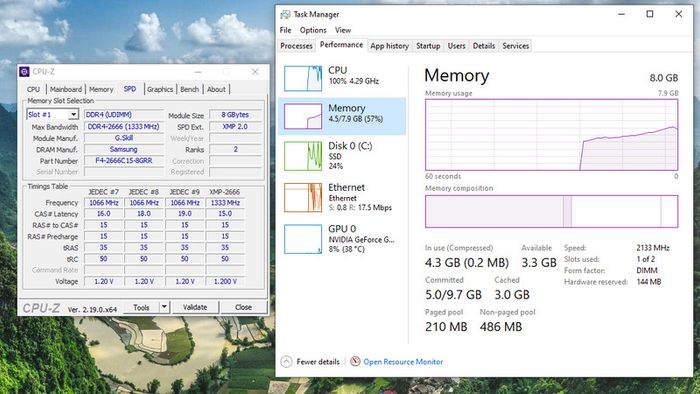This screenshot has height=394, width=700.
Task: Open the File menu in Task Manager
Action: [x=285, y=30]
